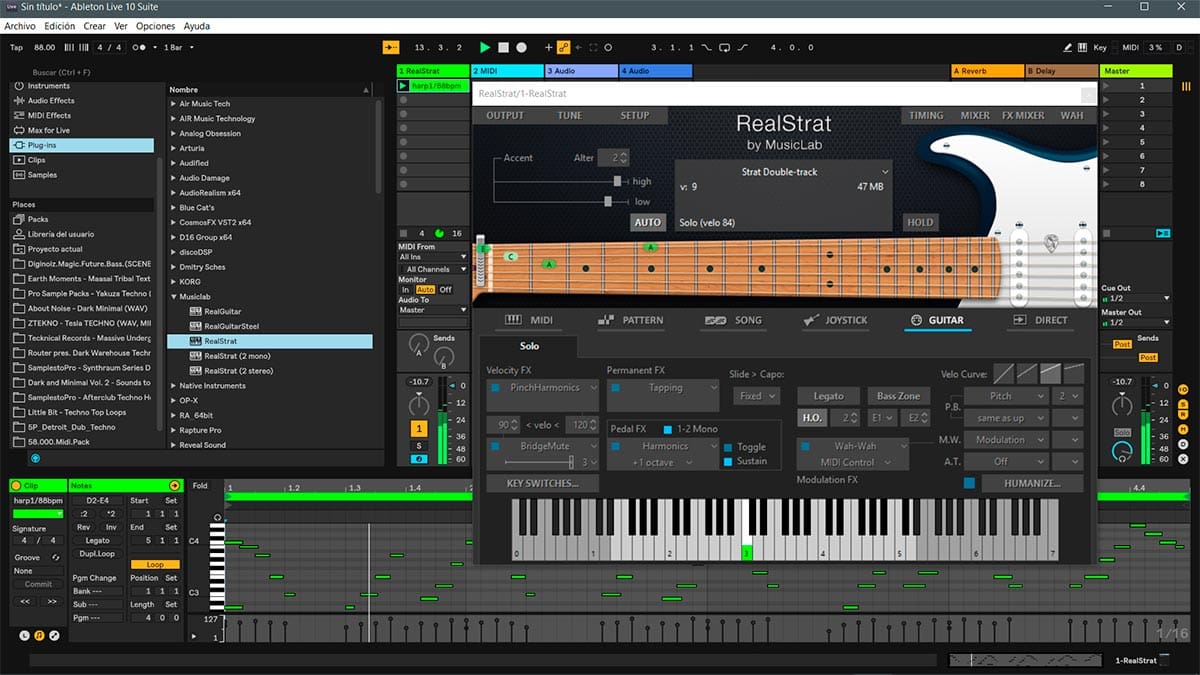Enable the Pedal FX Toggle checkbox

(x=728, y=448)
